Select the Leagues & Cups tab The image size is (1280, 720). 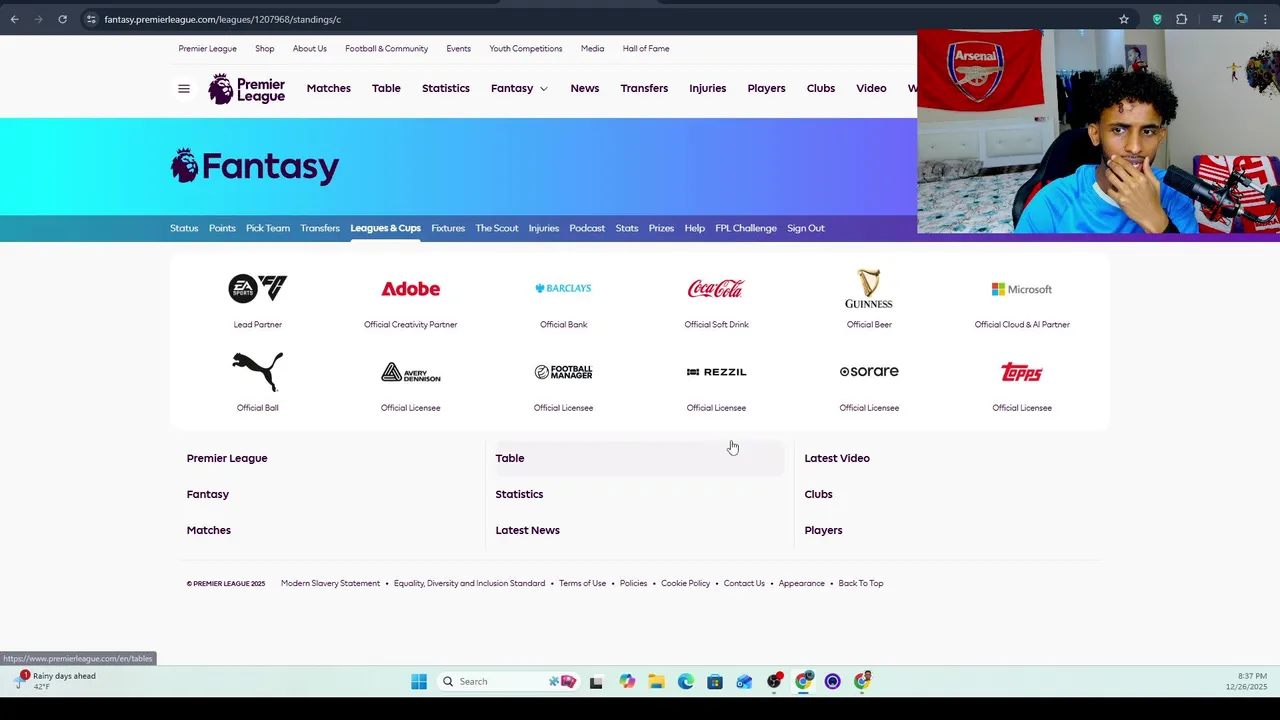coord(385,228)
